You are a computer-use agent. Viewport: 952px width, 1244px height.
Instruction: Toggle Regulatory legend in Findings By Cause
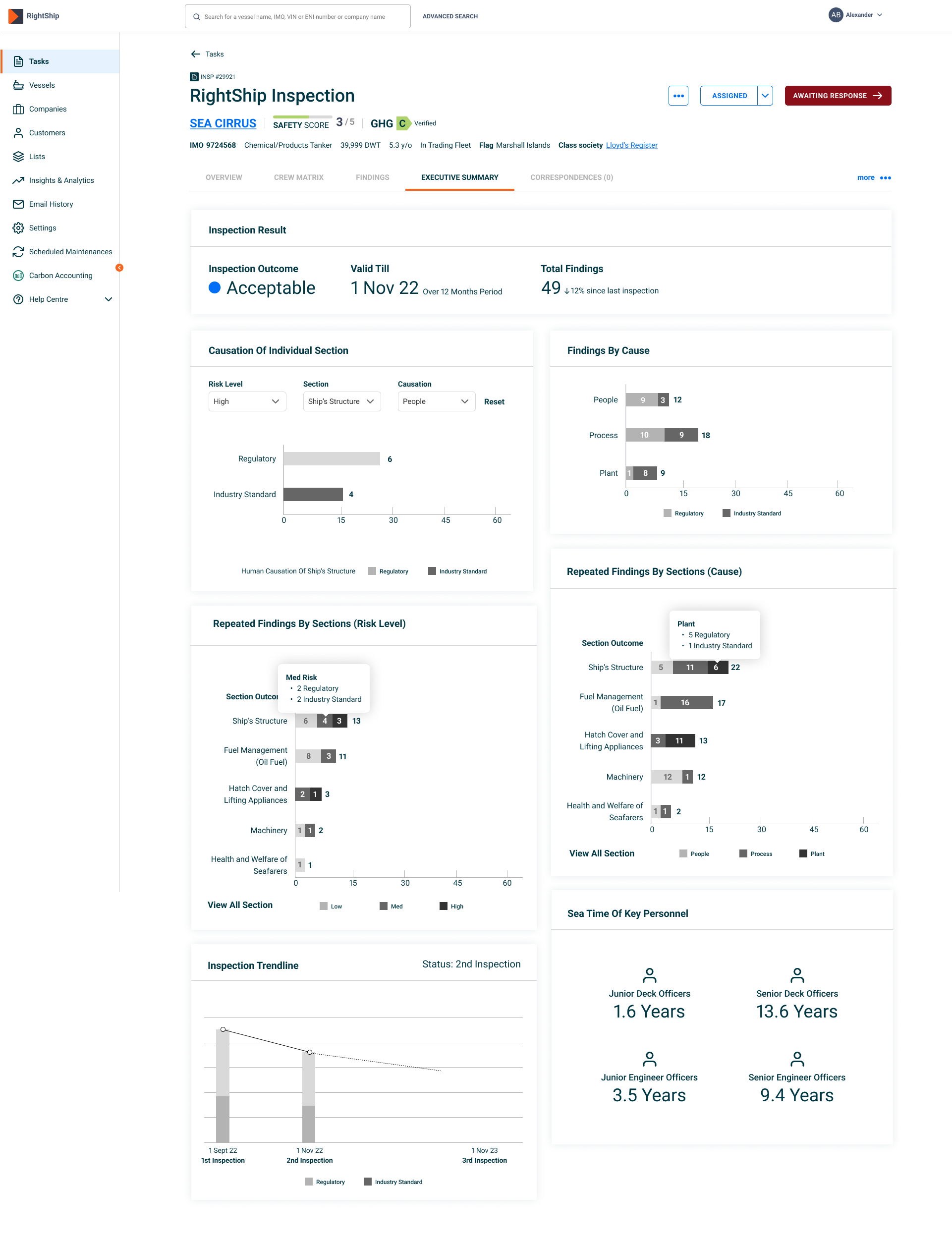(x=683, y=513)
